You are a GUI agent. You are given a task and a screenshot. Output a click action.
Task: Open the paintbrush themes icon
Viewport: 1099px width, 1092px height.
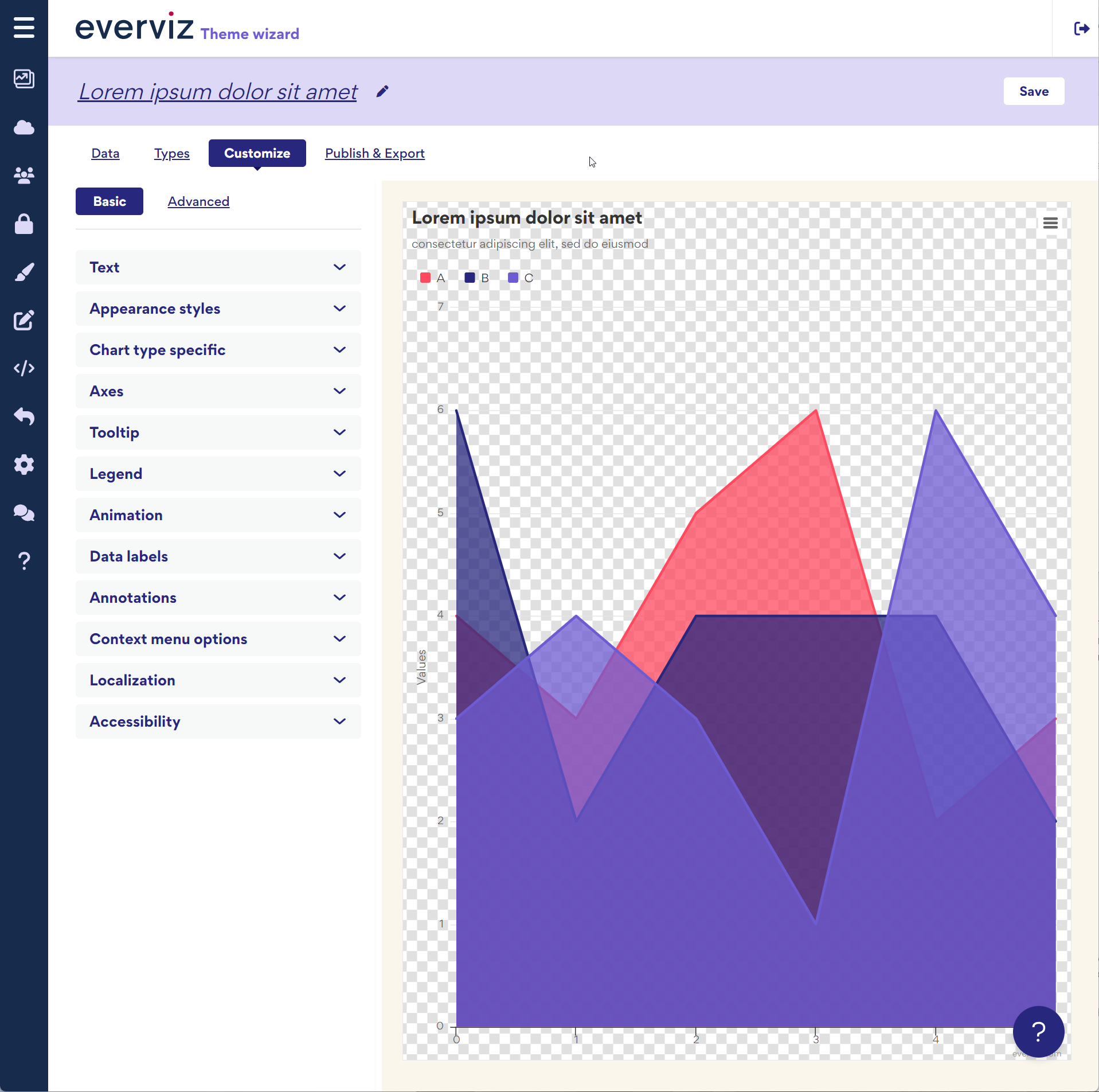click(x=24, y=272)
